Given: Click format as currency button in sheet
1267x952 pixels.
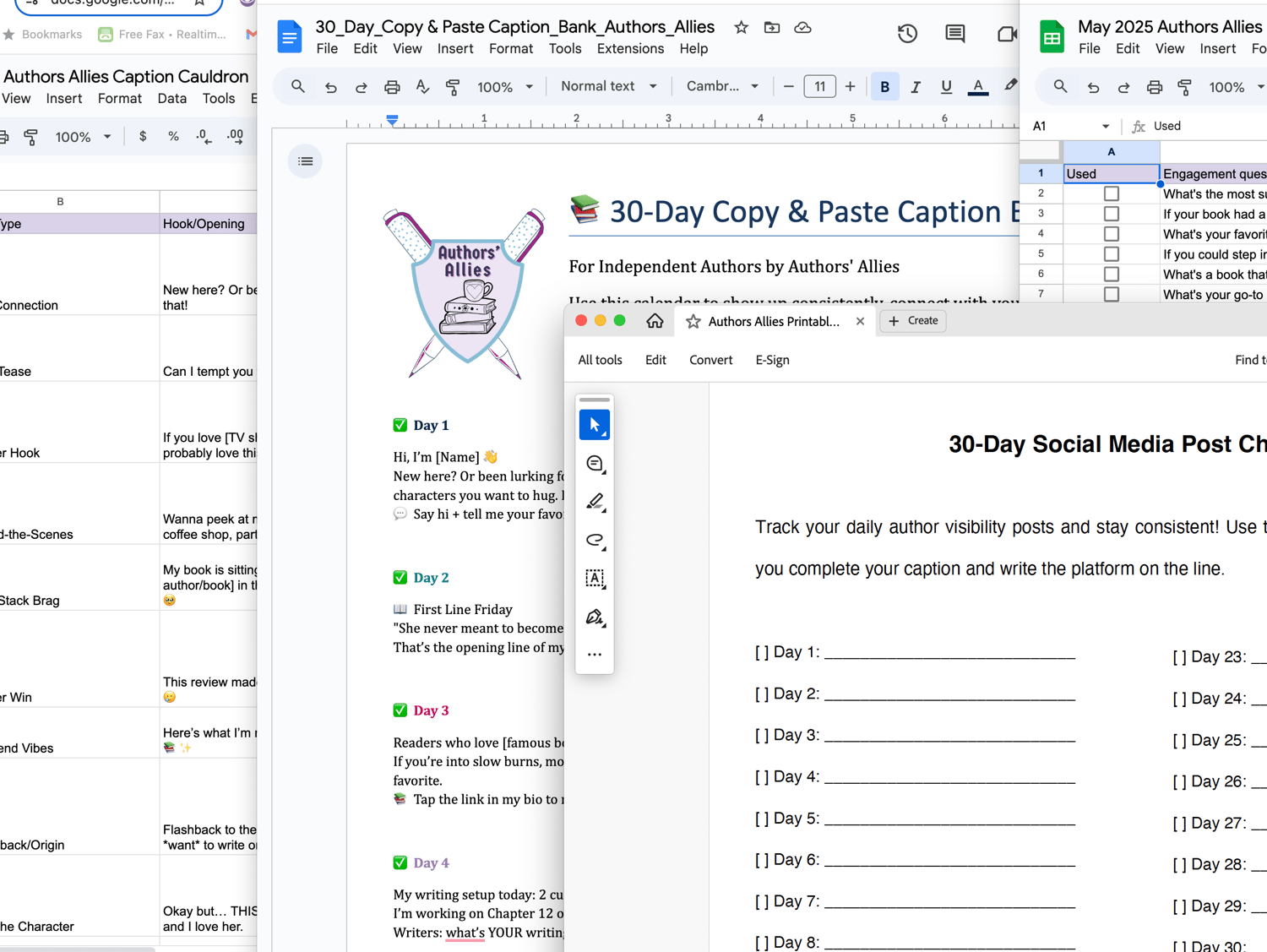Looking at the screenshot, I should (143, 136).
